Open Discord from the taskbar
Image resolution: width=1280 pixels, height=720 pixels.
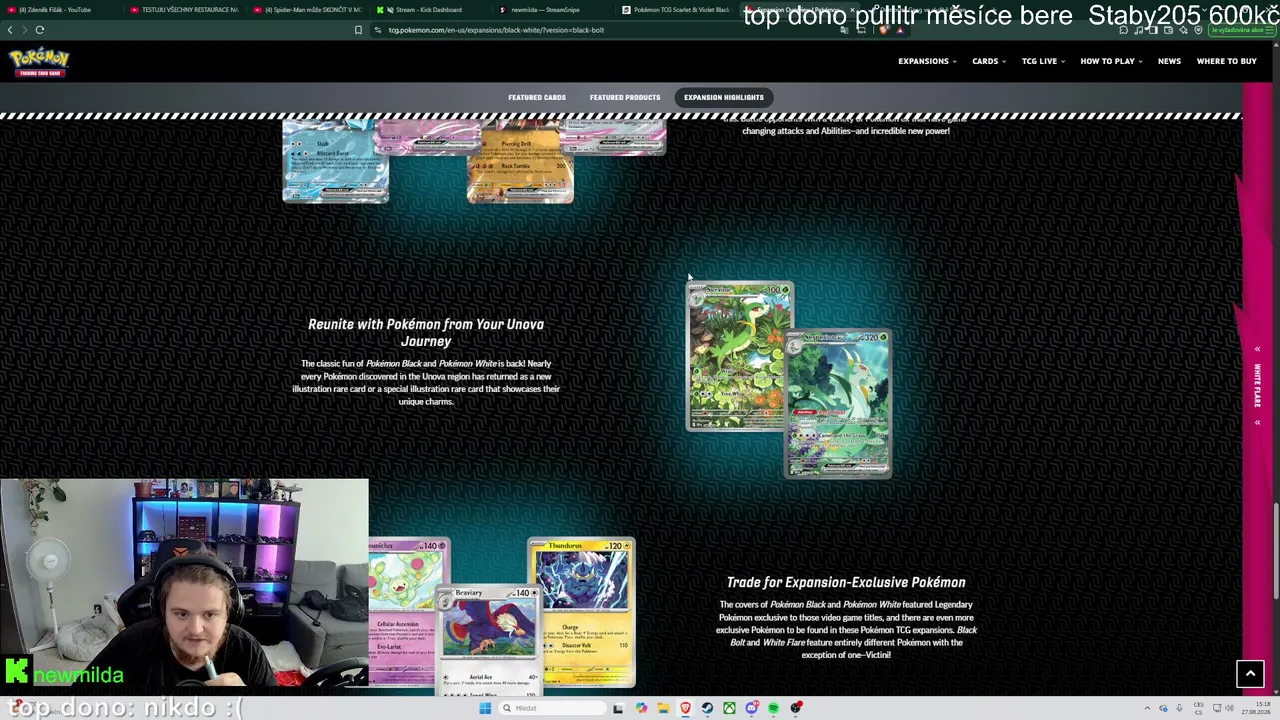click(752, 708)
